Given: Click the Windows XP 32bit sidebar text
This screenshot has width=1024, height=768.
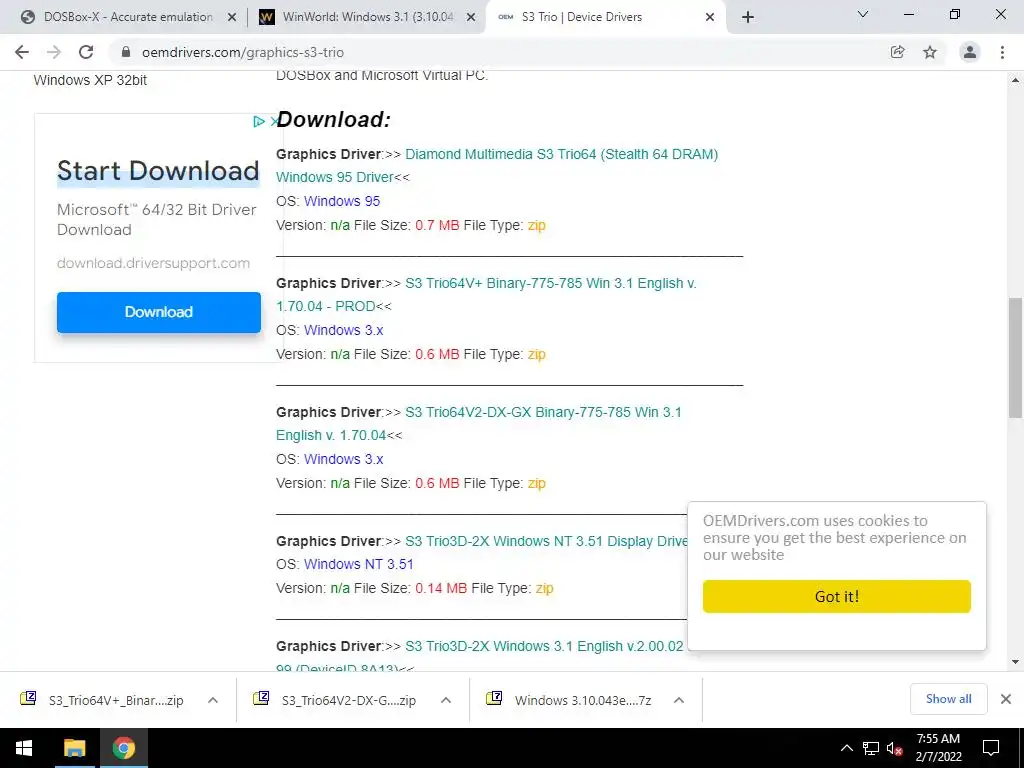Looking at the screenshot, I should click(90, 80).
